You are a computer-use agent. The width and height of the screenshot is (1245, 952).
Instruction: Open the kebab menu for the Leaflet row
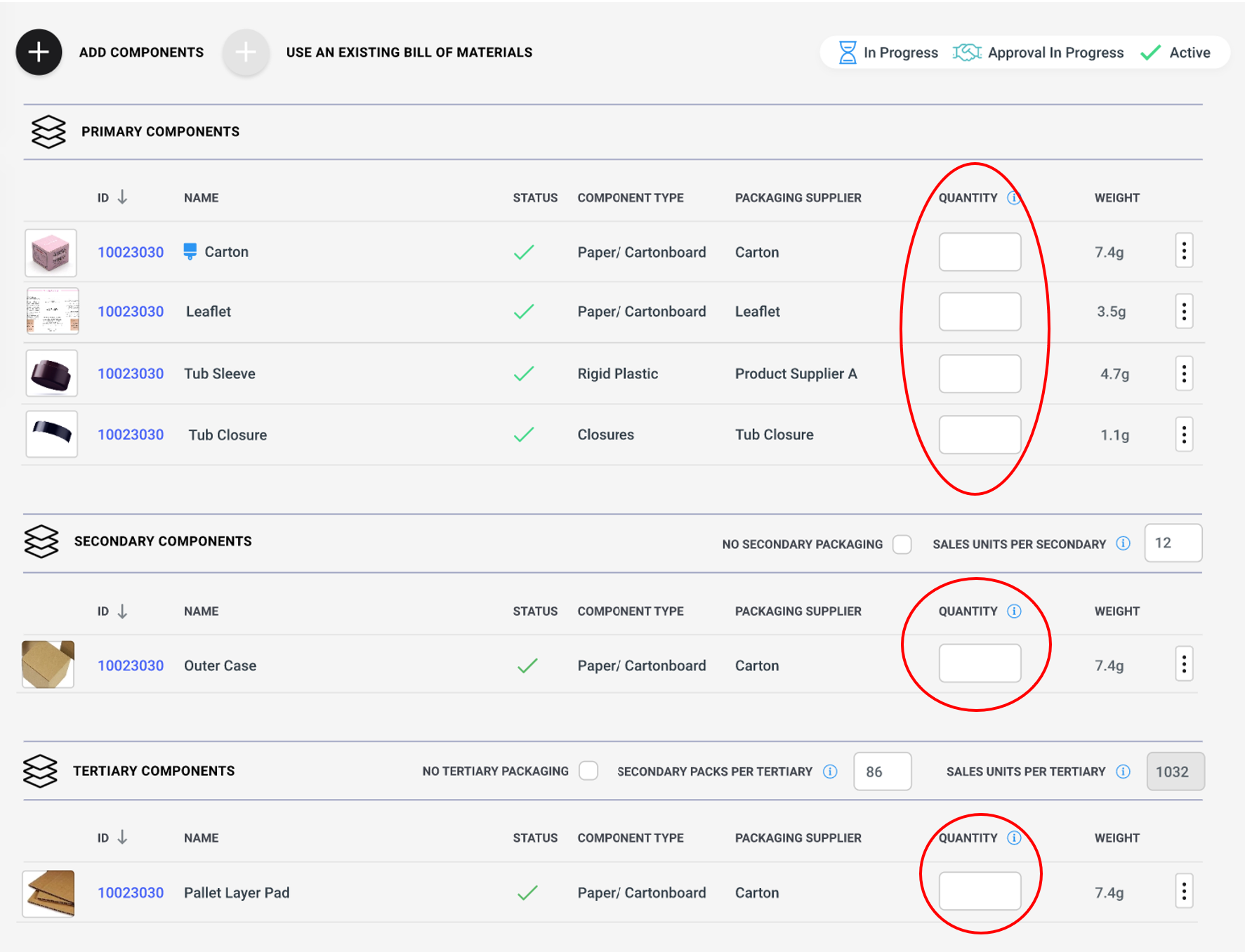(x=1184, y=312)
